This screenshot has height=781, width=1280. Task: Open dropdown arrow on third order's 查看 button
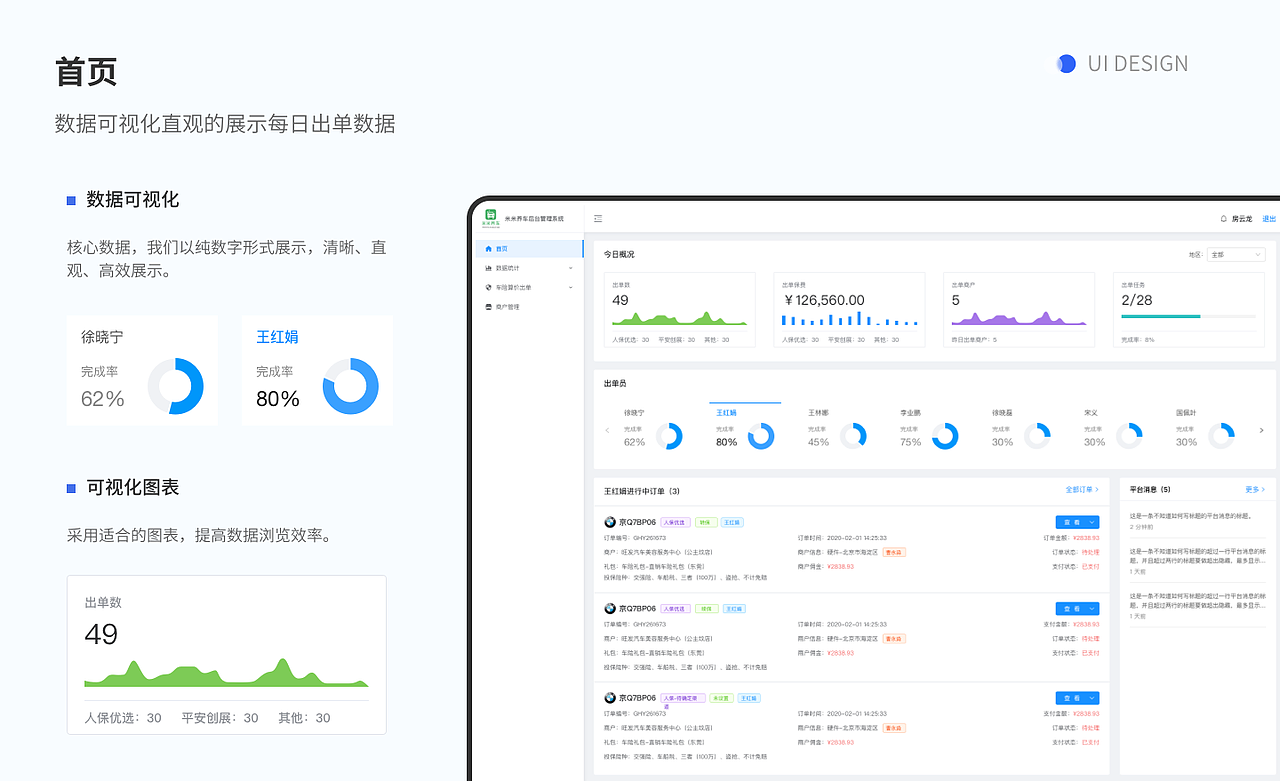click(x=1093, y=698)
